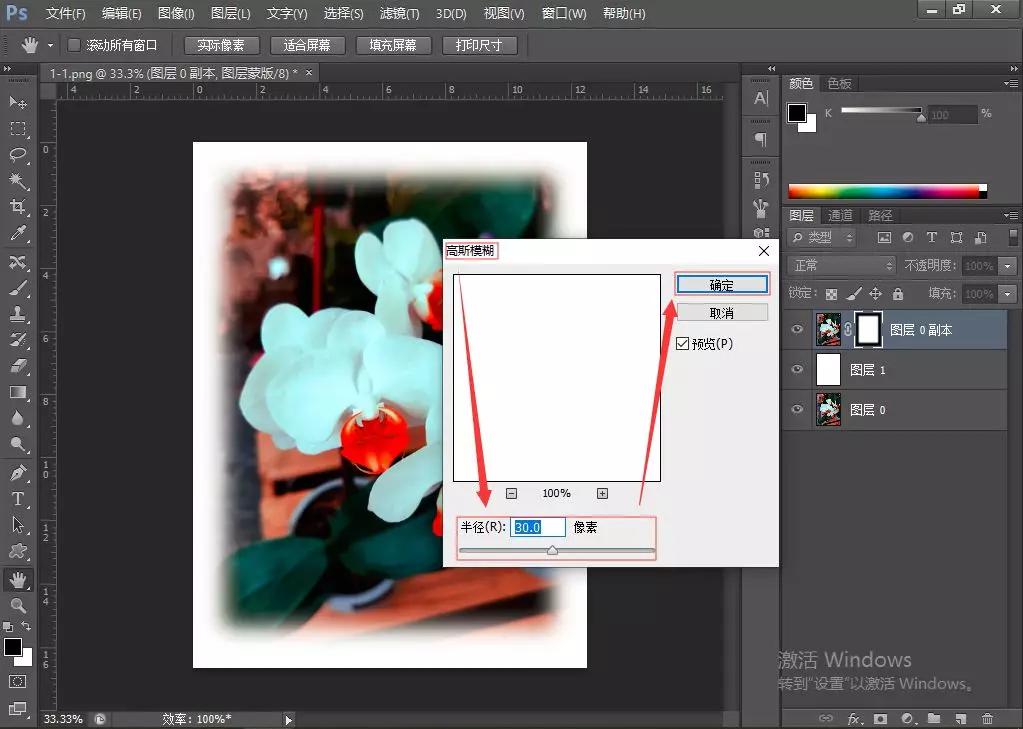Hide the 图层 0 layer
Image resolution: width=1023 pixels, height=729 pixels.
click(x=796, y=409)
